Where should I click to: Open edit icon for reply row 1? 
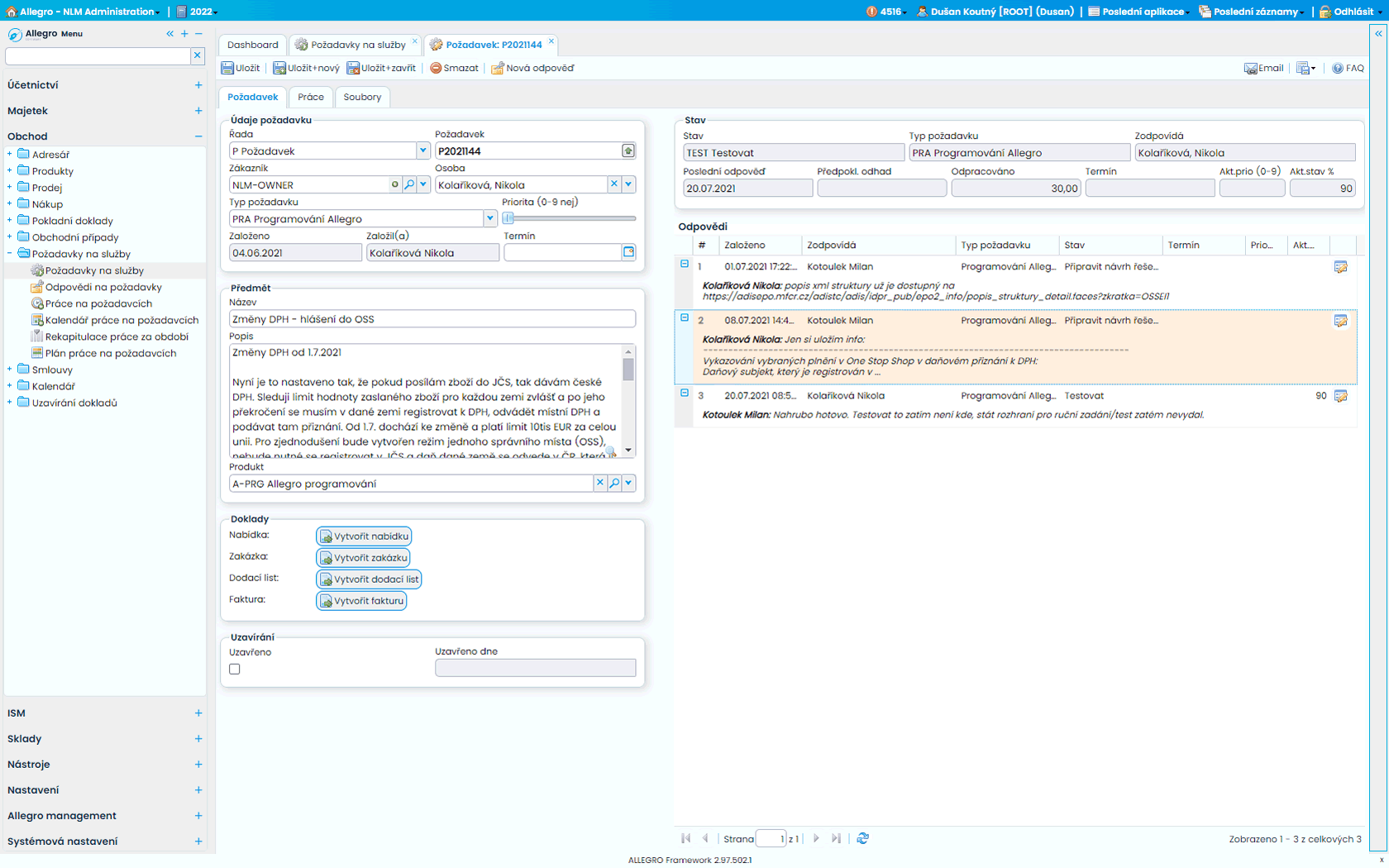(x=1340, y=267)
